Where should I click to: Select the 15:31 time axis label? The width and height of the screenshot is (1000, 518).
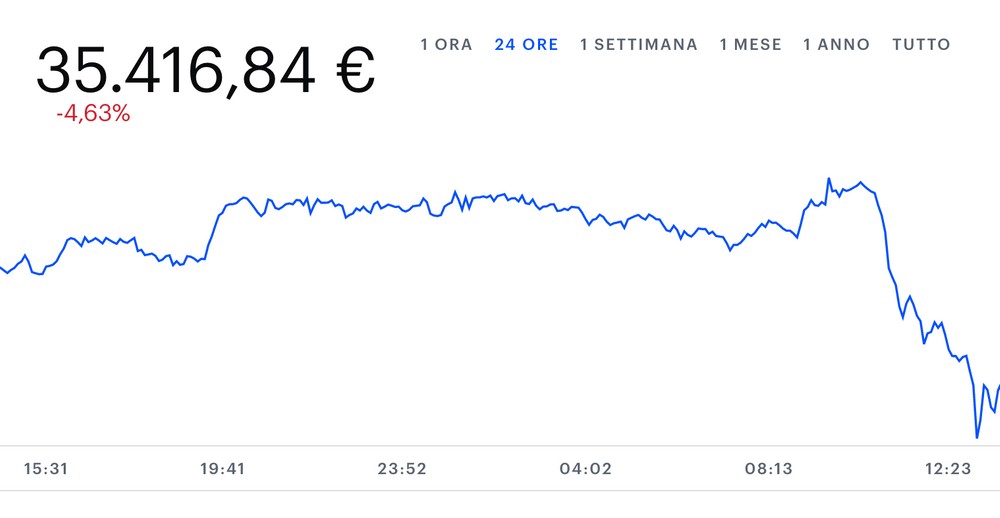(46, 469)
